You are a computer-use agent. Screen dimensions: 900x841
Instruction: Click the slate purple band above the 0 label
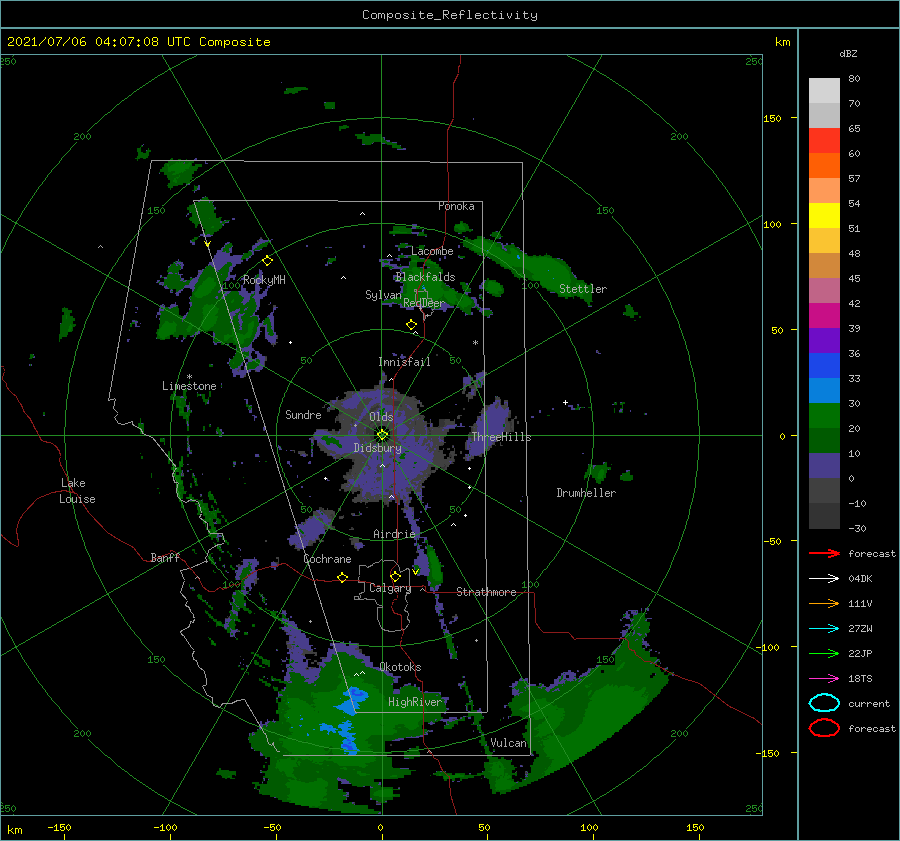click(x=824, y=466)
